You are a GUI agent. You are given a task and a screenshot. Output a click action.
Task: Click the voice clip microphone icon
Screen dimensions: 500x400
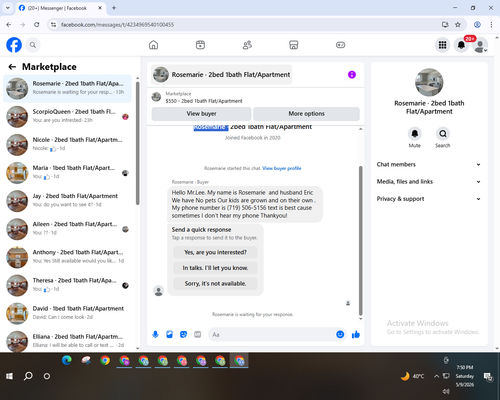[x=155, y=334]
